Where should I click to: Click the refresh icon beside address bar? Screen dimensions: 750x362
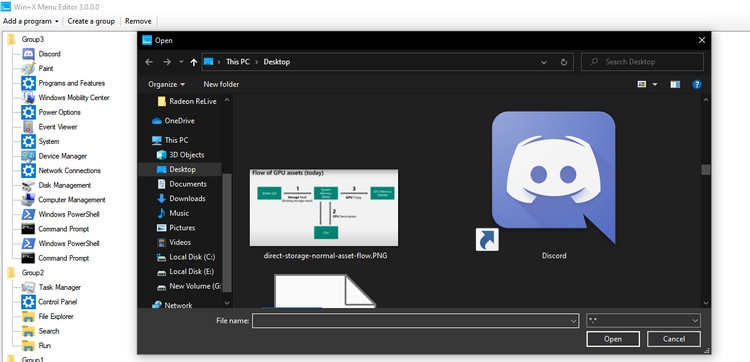563,62
